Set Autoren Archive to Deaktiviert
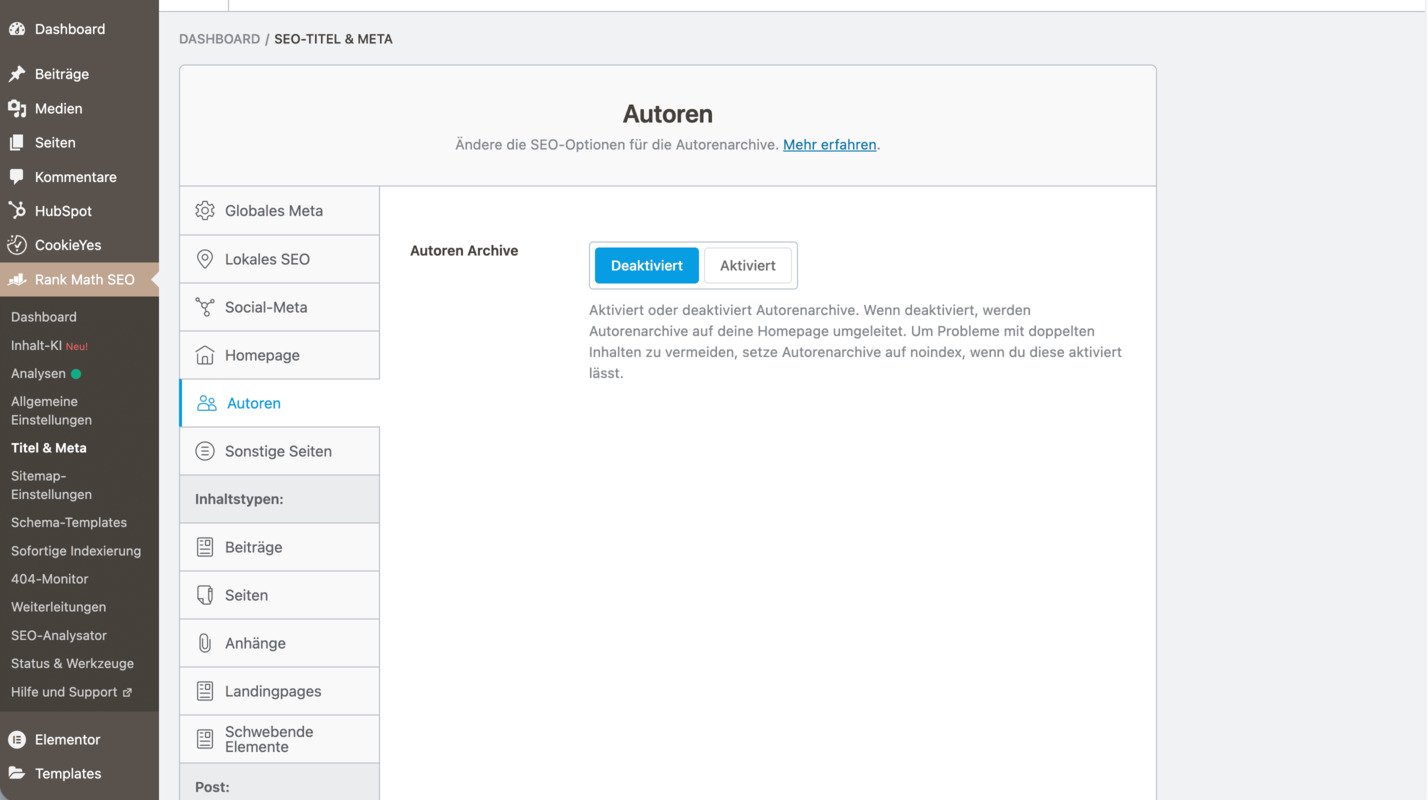 pyautogui.click(x=646, y=266)
